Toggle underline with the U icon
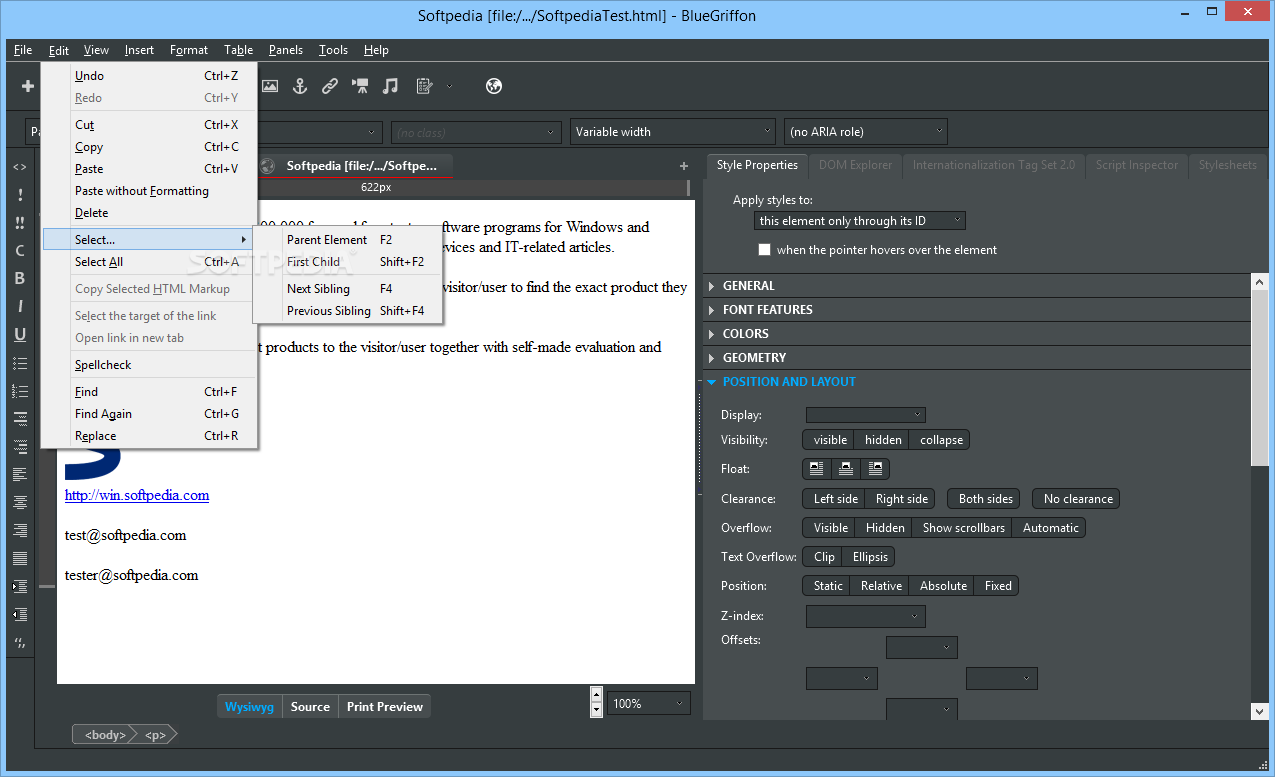 (x=20, y=335)
